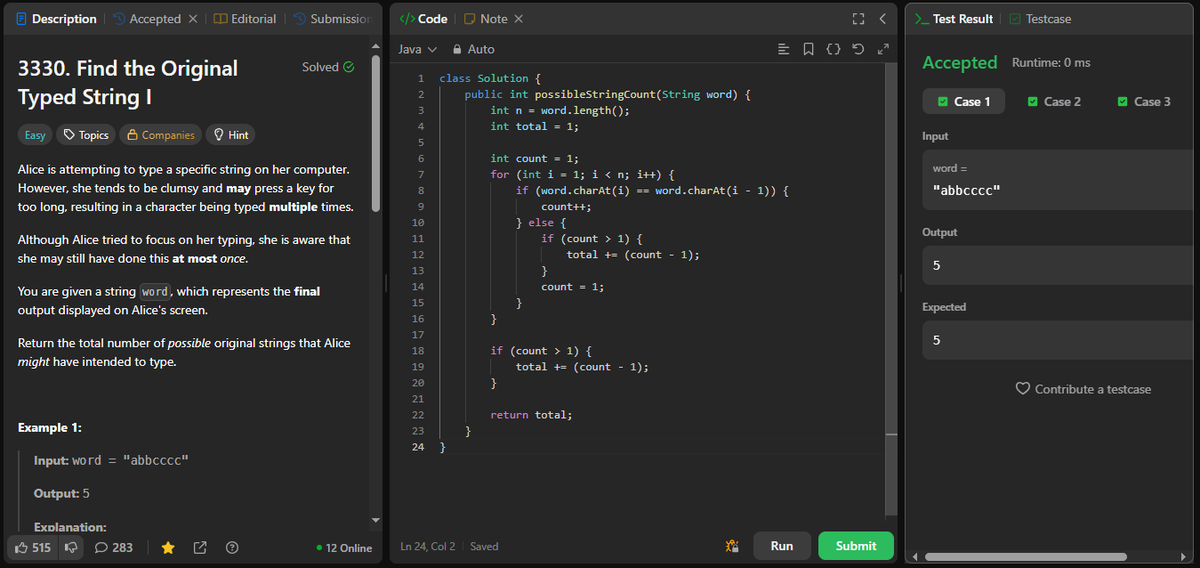Viewport: 1200px width, 568px height.
Task: Open the Submissions tab
Action: tap(331, 19)
